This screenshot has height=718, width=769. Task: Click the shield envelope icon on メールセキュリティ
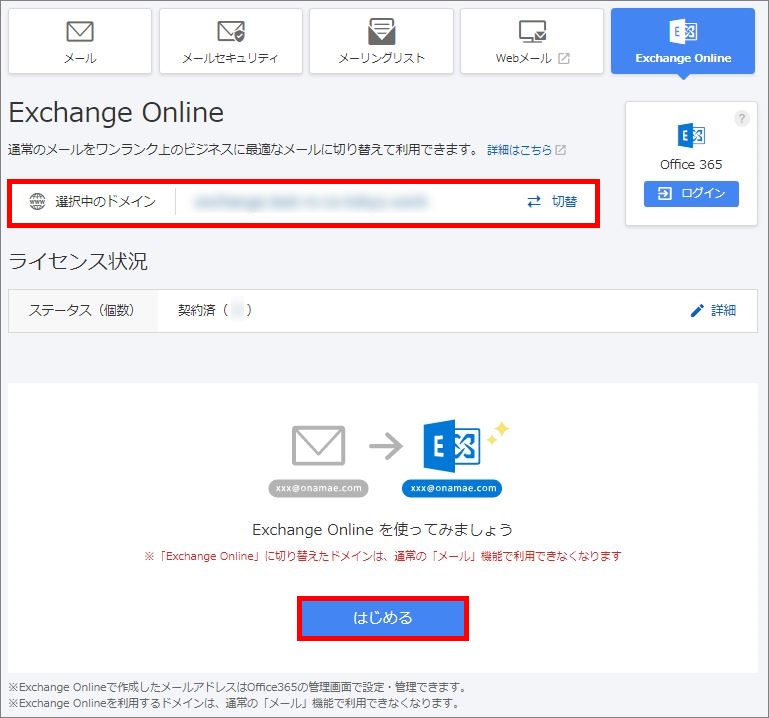(231, 31)
